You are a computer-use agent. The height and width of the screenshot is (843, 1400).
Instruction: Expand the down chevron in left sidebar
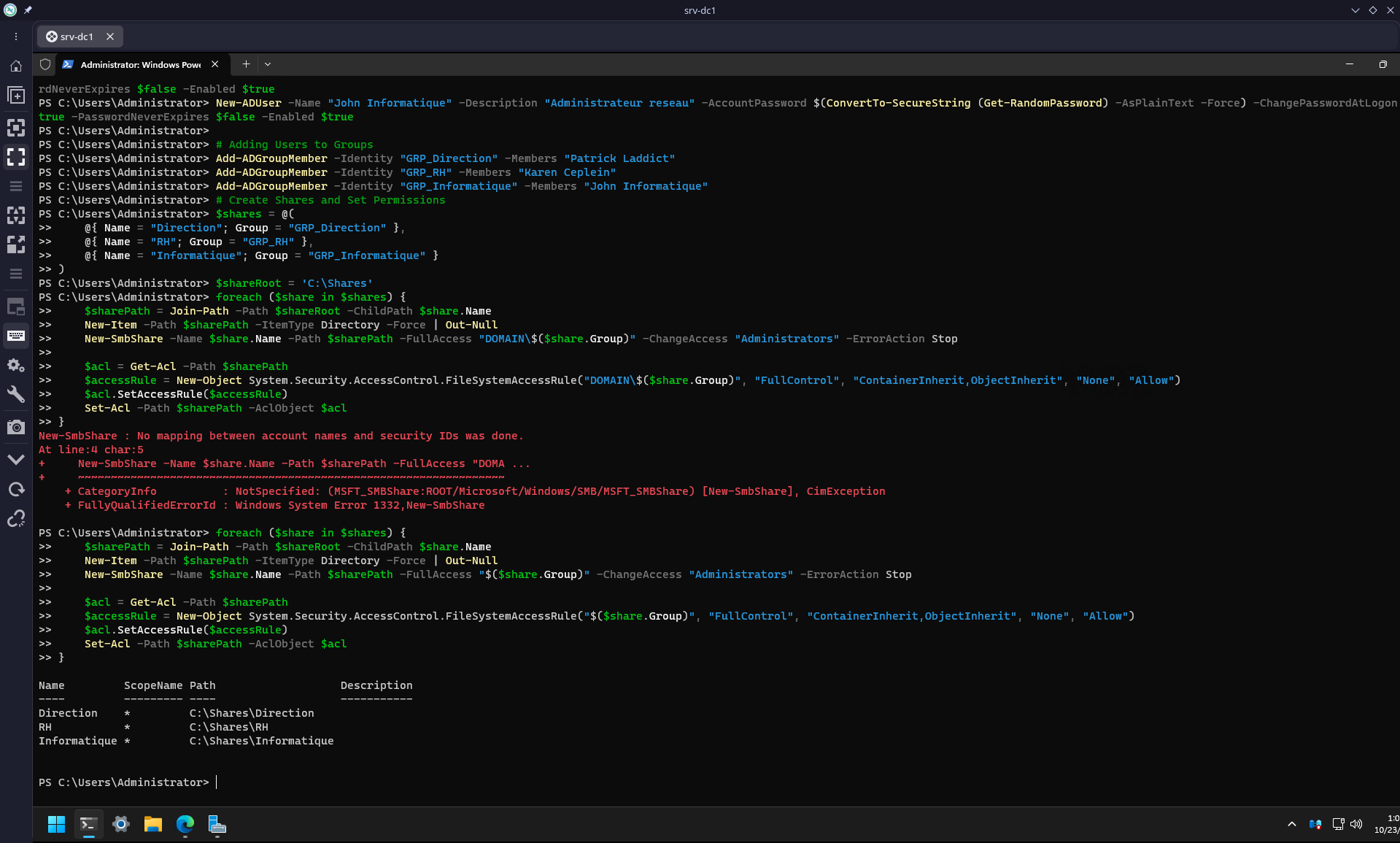tap(16, 460)
